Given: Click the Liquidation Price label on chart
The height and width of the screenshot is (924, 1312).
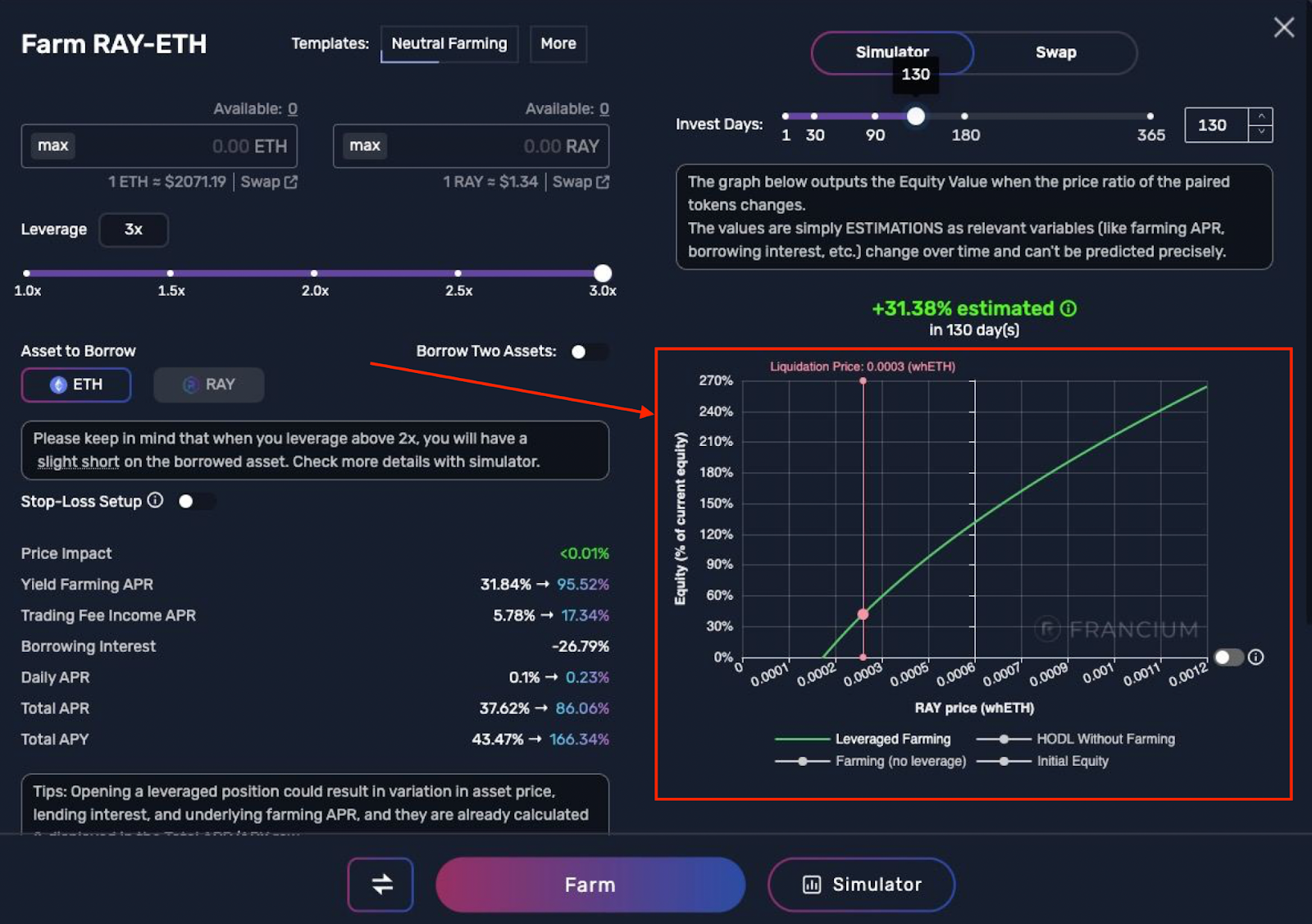Looking at the screenshot, I should pyautogui.click(x=863, y=366).
